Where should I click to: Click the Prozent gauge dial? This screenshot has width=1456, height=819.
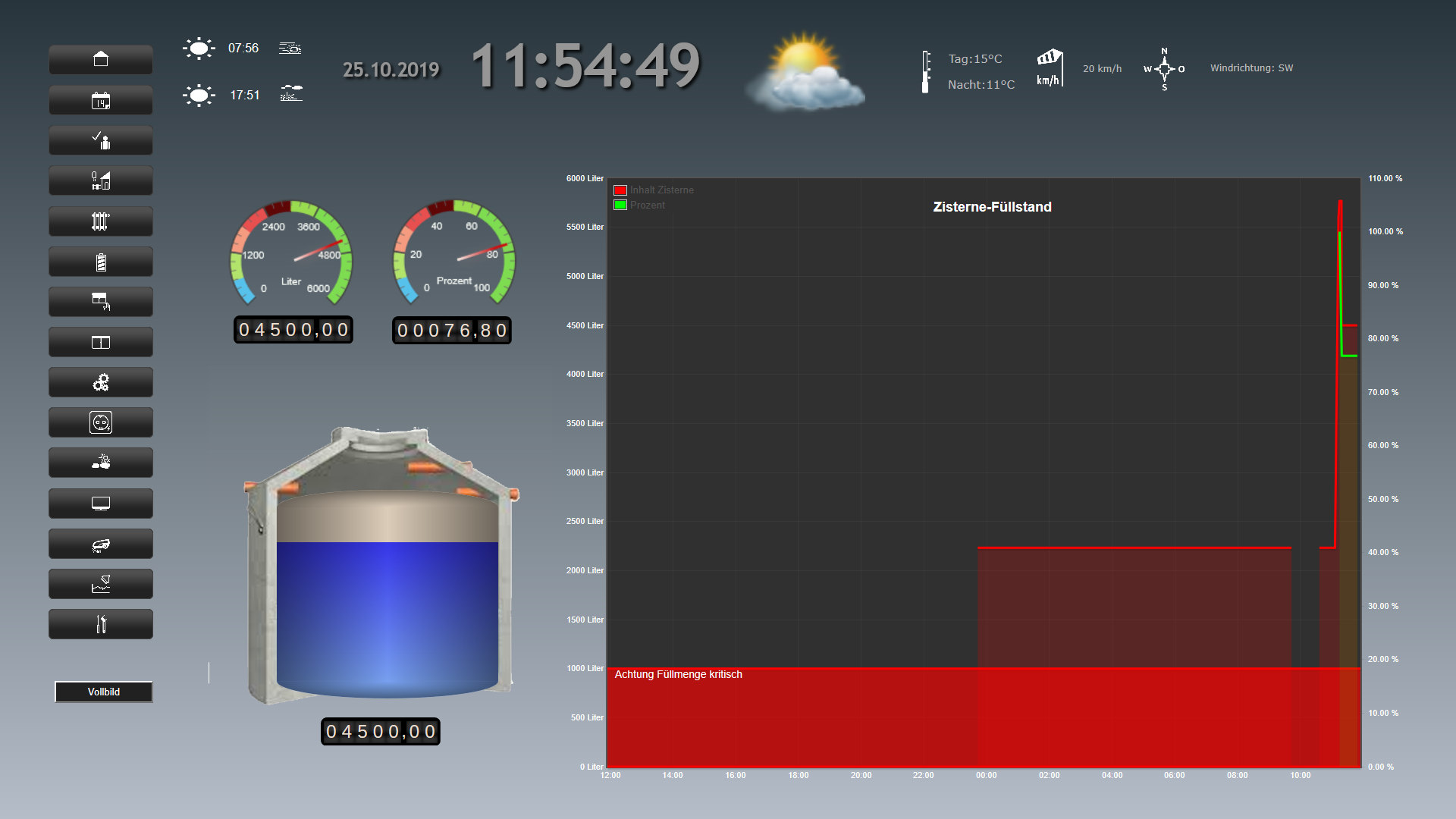pos(454,253)
